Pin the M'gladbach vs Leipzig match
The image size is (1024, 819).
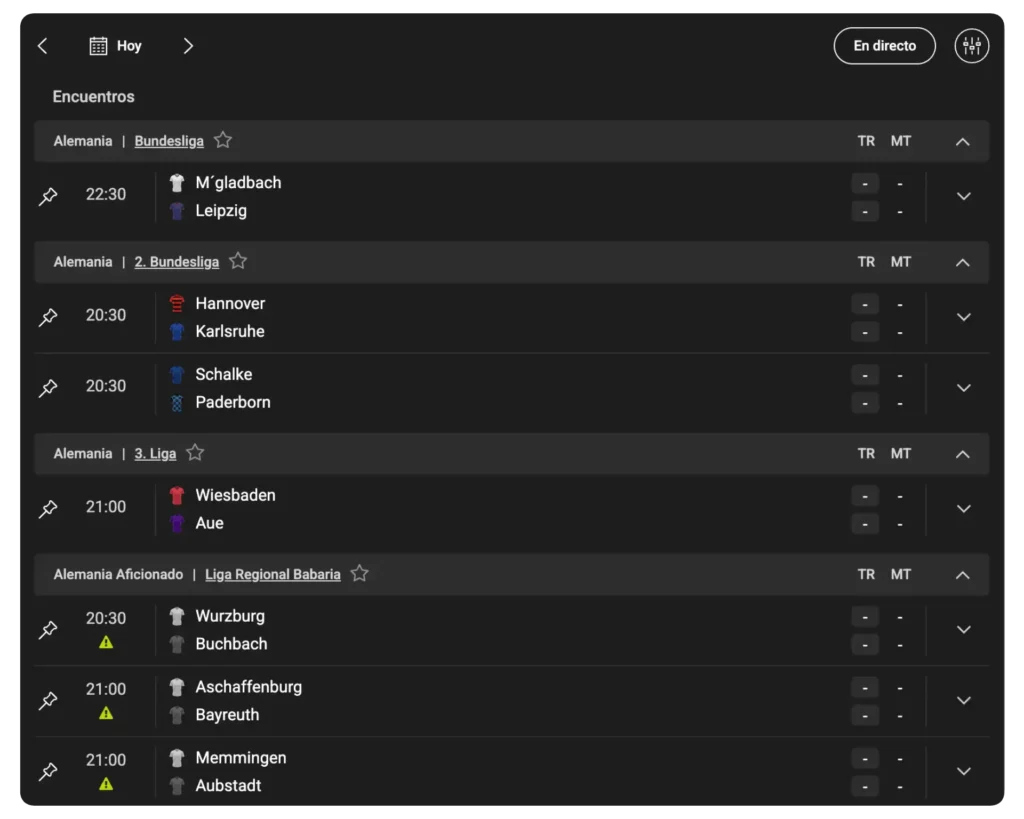click(x=48, y=197)
